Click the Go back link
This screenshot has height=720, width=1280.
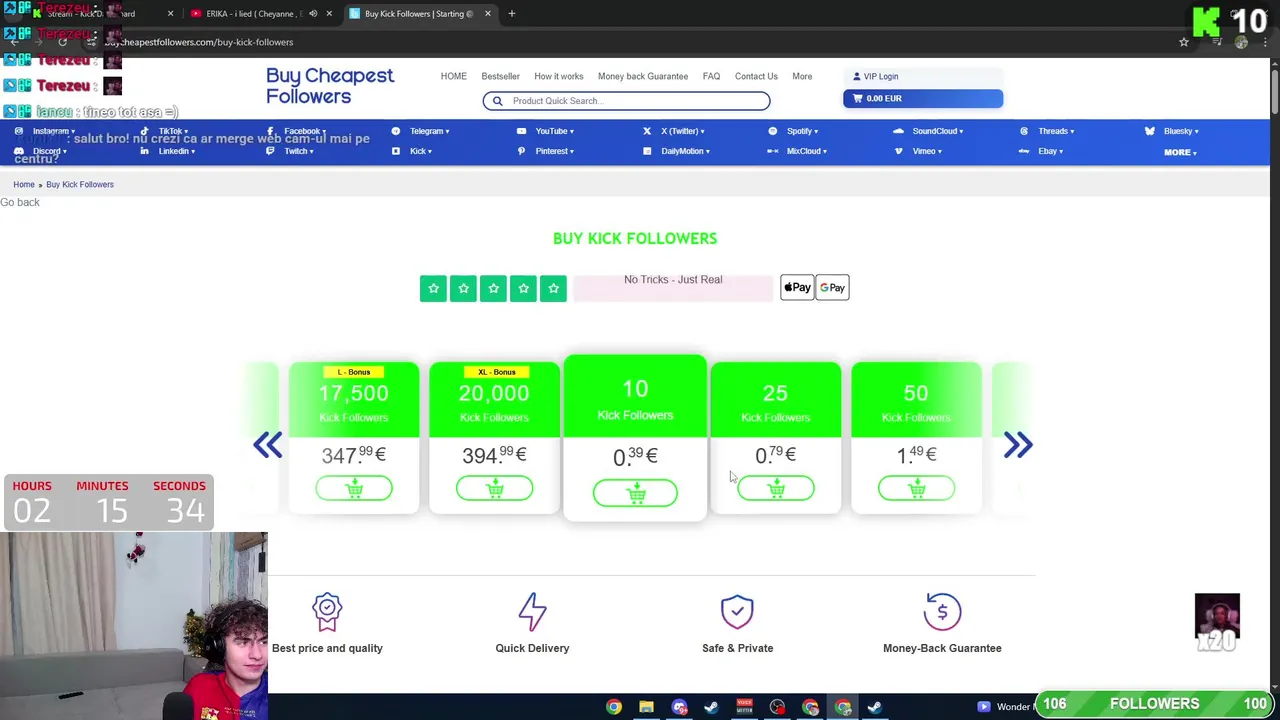click(20, 202)
